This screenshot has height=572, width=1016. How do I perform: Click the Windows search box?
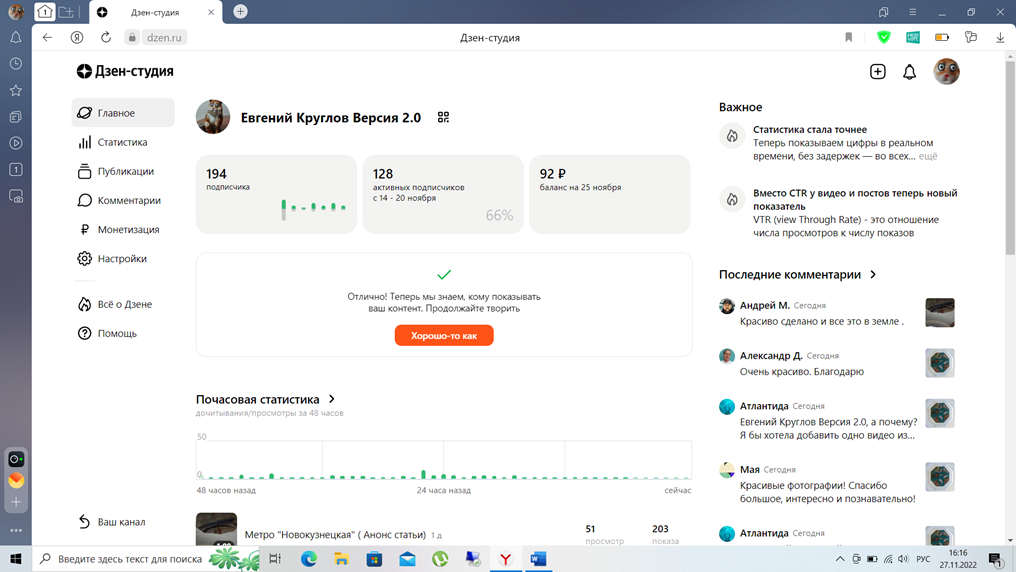point(146,558)
